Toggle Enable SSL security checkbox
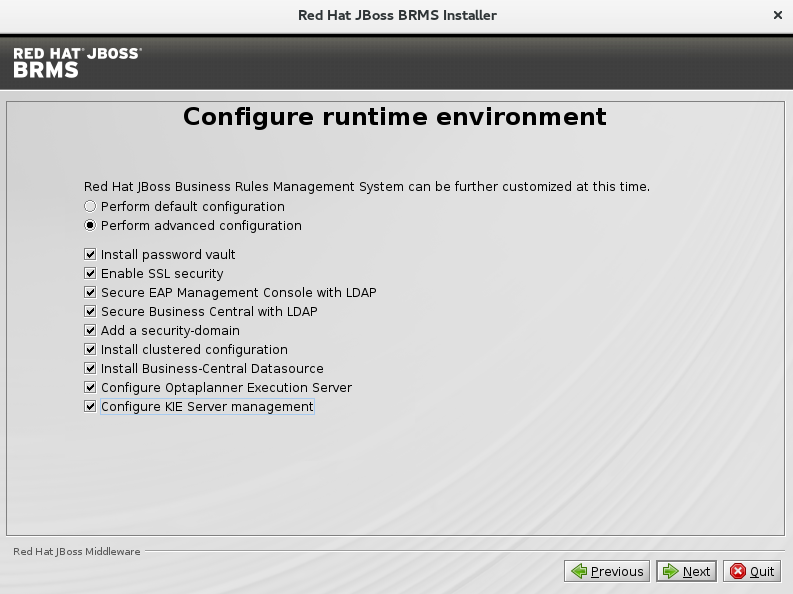Viewport: 793px width, 594px height. [x=90, y=273]
